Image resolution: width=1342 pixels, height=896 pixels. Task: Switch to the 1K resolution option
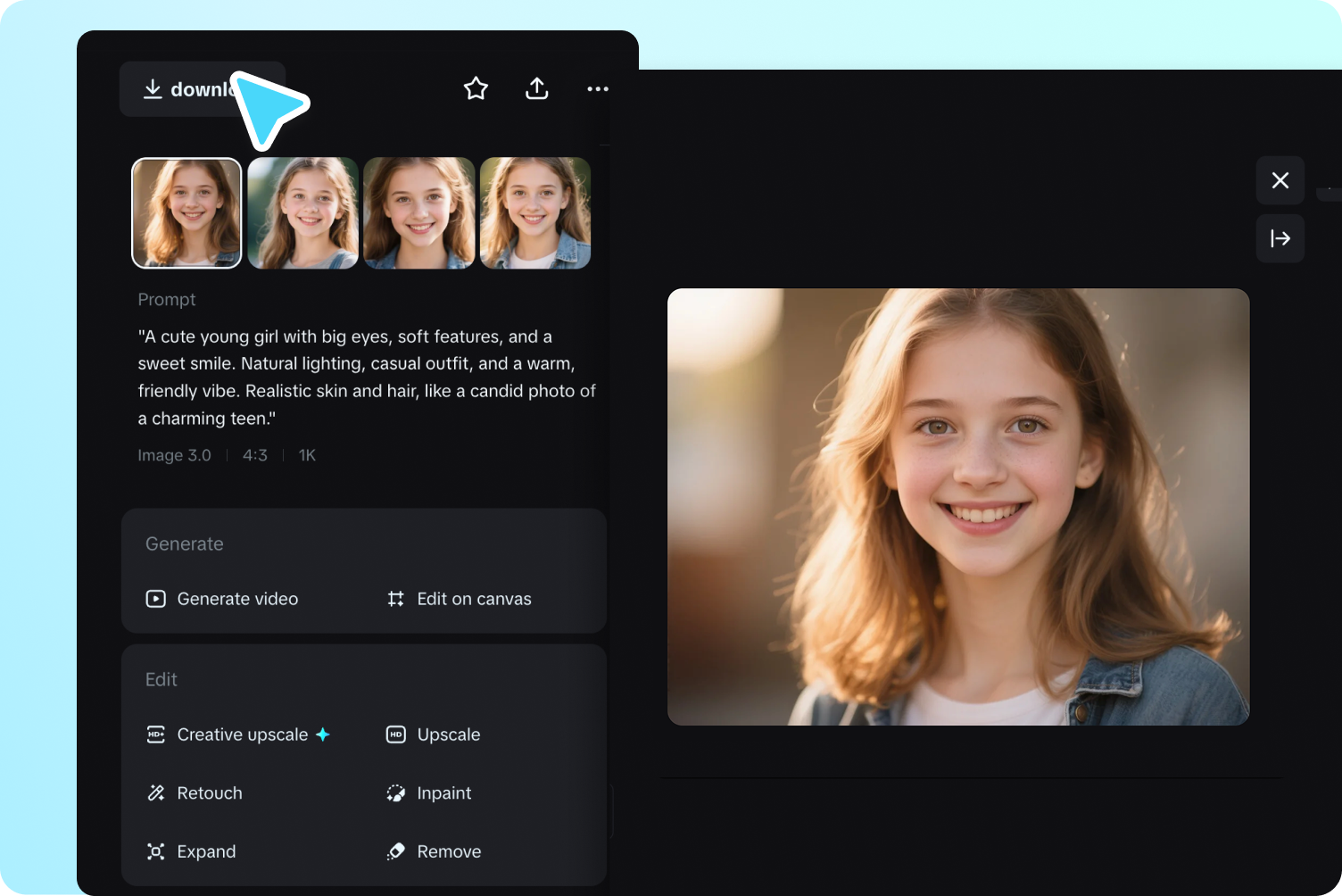coord(306,455)
